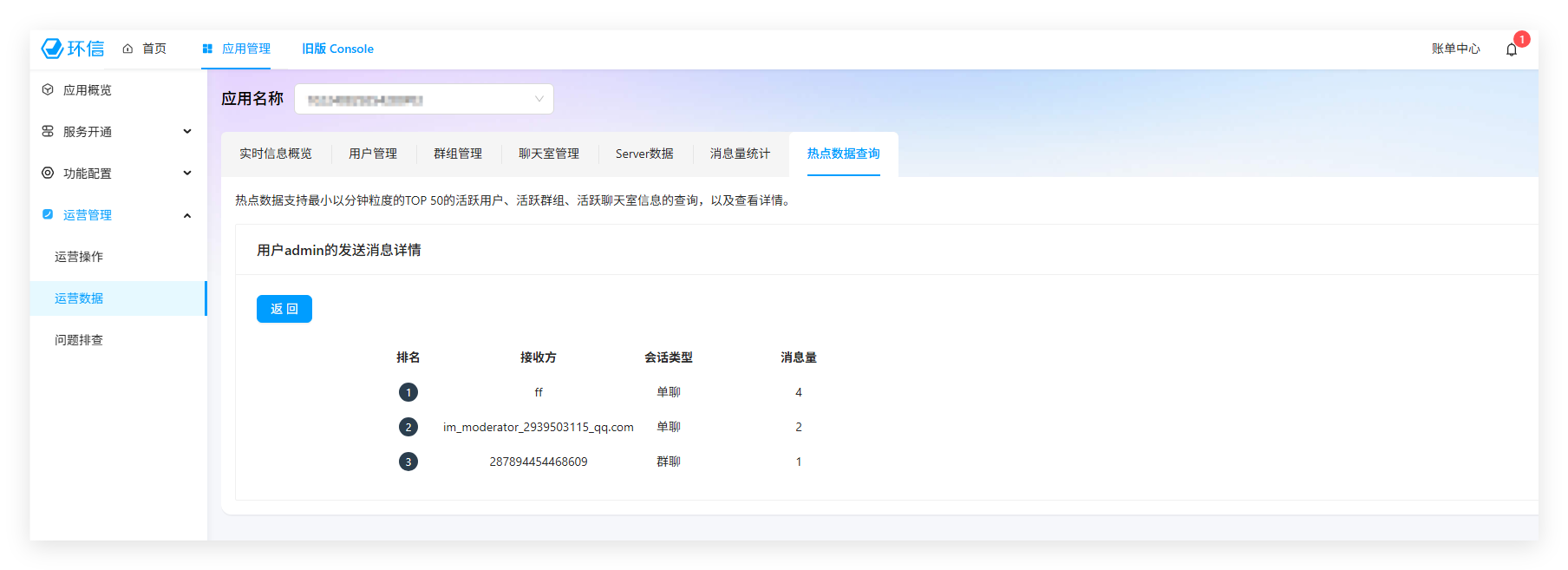Click the 环信 logo icon
The image size is (1568, 570).
pos(53,49)
